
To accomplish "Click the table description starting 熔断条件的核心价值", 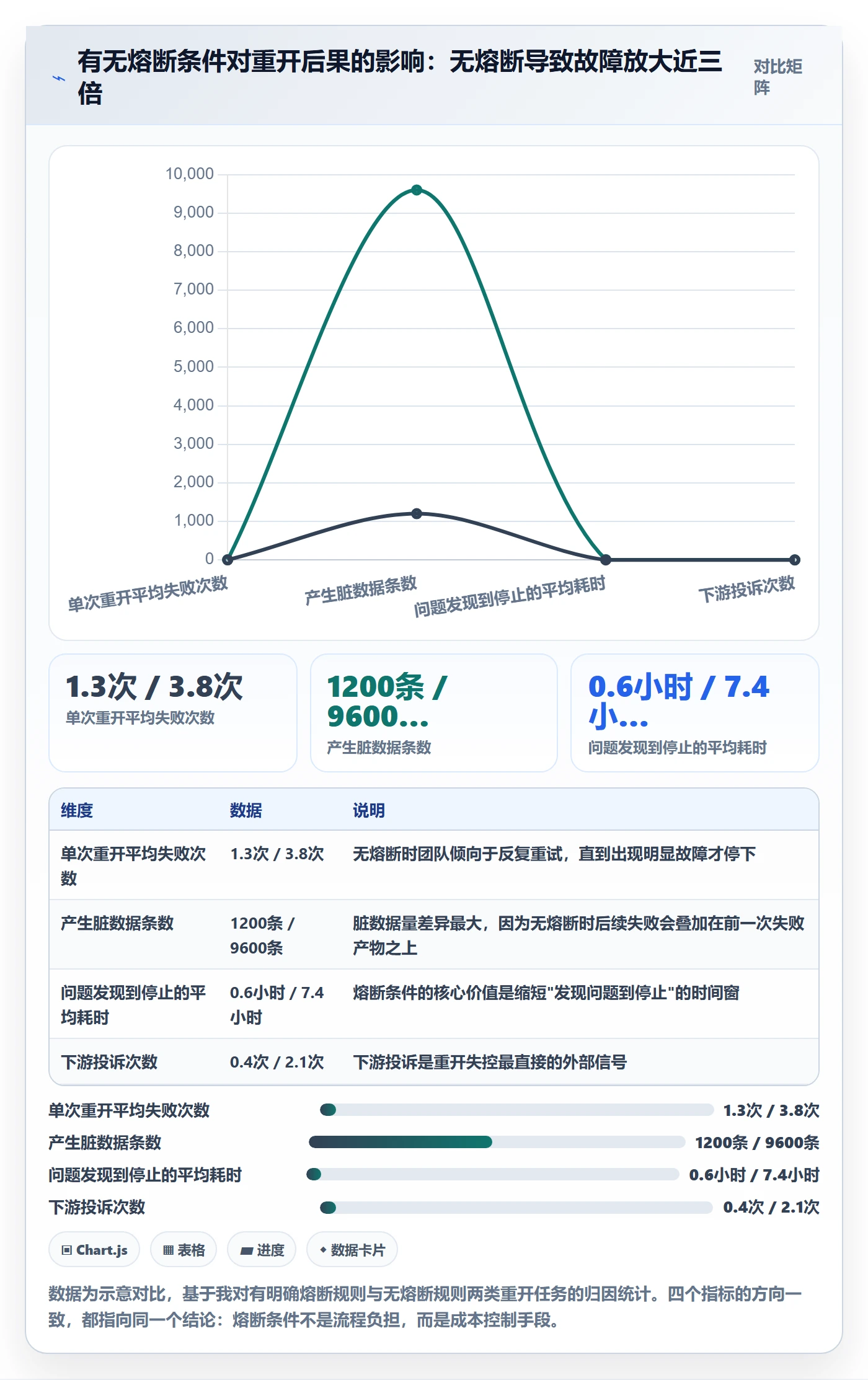I will [x=546, y=993].
